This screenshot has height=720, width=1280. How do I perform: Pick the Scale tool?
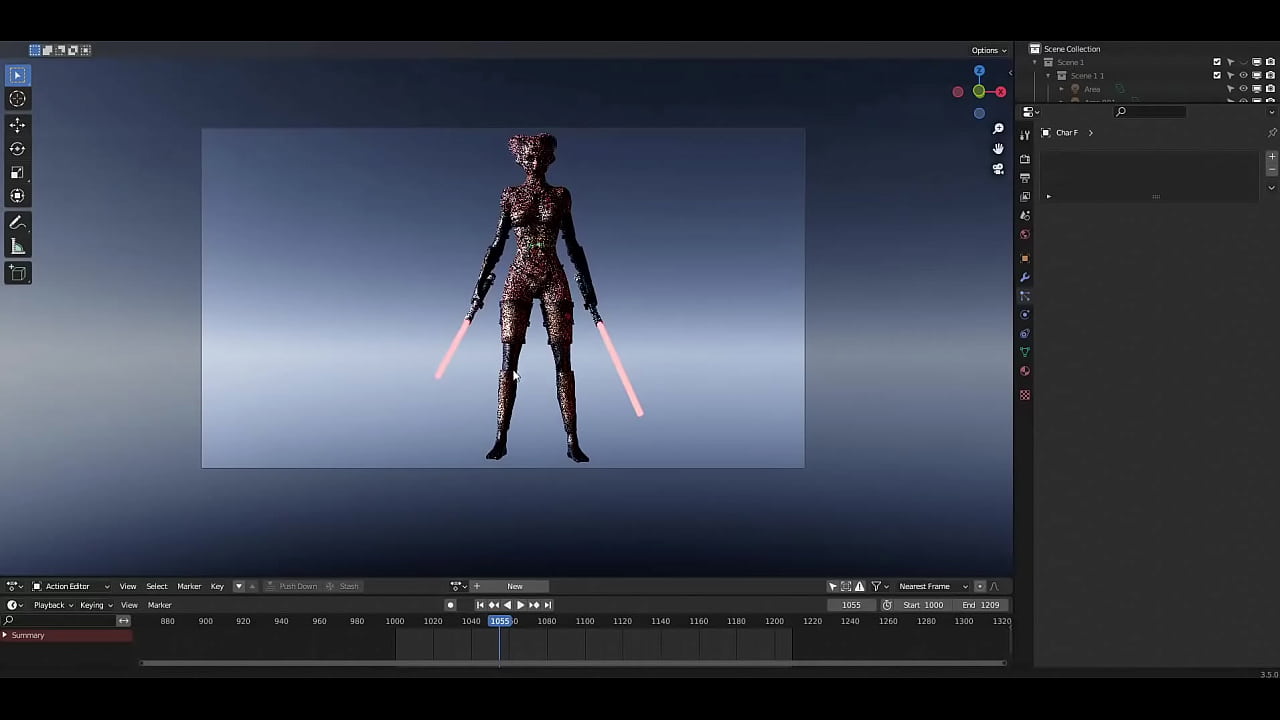[x=17, y=173]
